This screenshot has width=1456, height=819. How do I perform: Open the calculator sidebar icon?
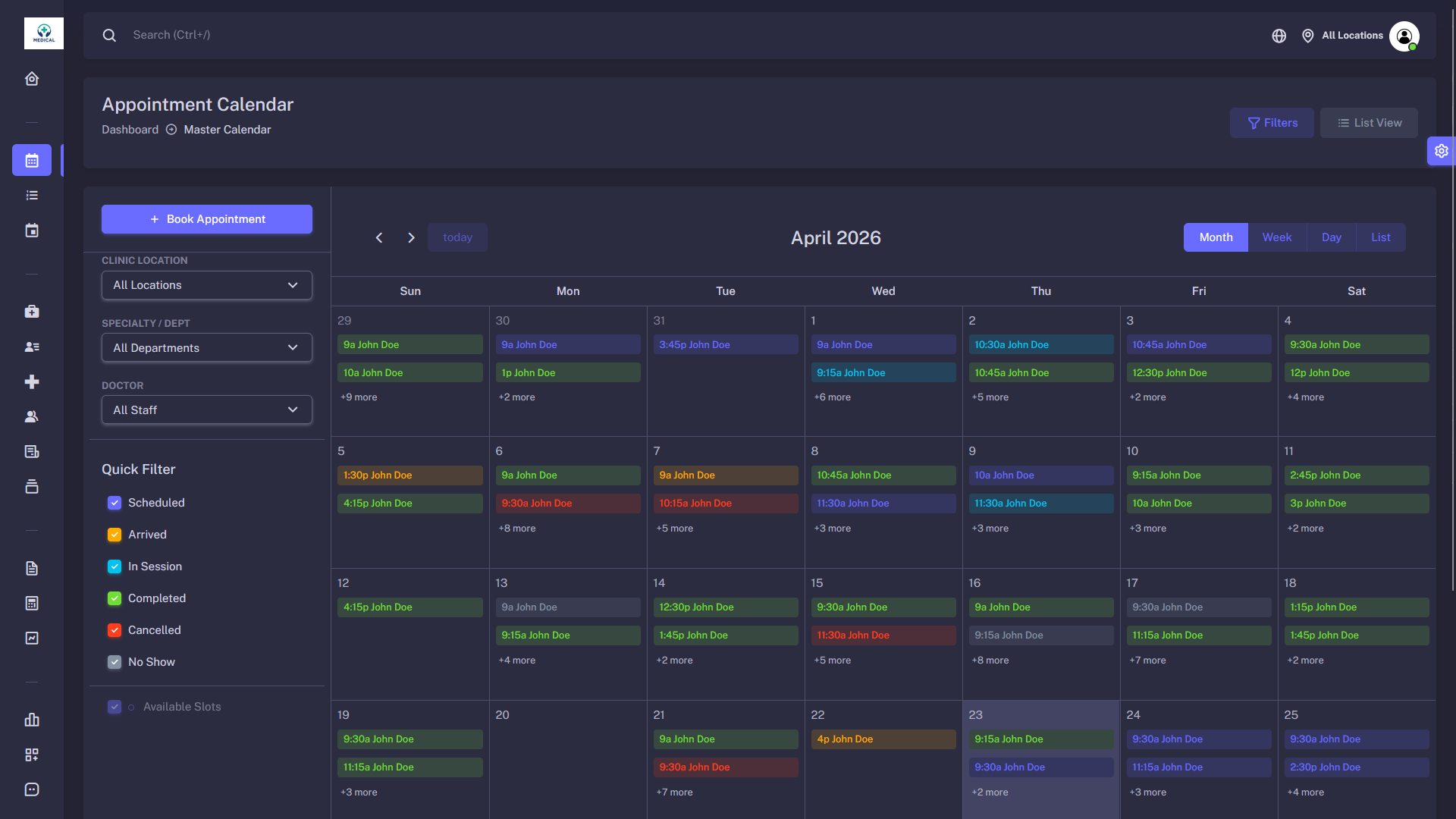(32, 603)
